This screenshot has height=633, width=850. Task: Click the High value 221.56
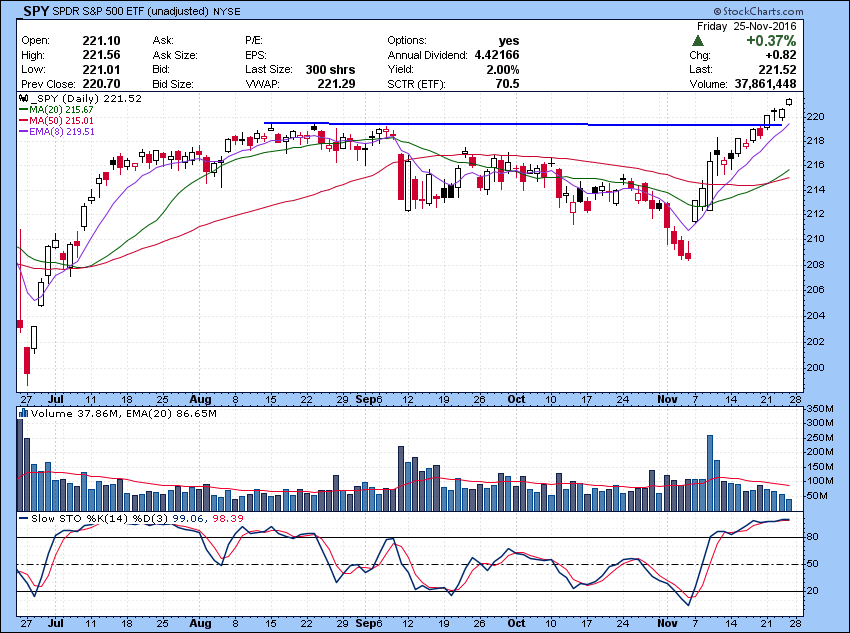coord(101,55)
